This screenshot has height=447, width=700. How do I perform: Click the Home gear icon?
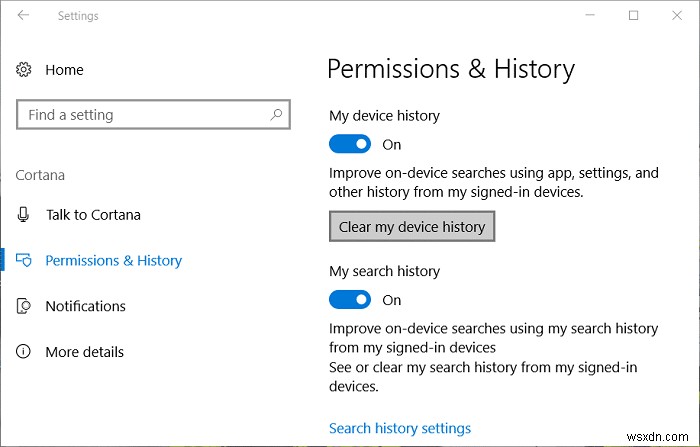(24, 70)
